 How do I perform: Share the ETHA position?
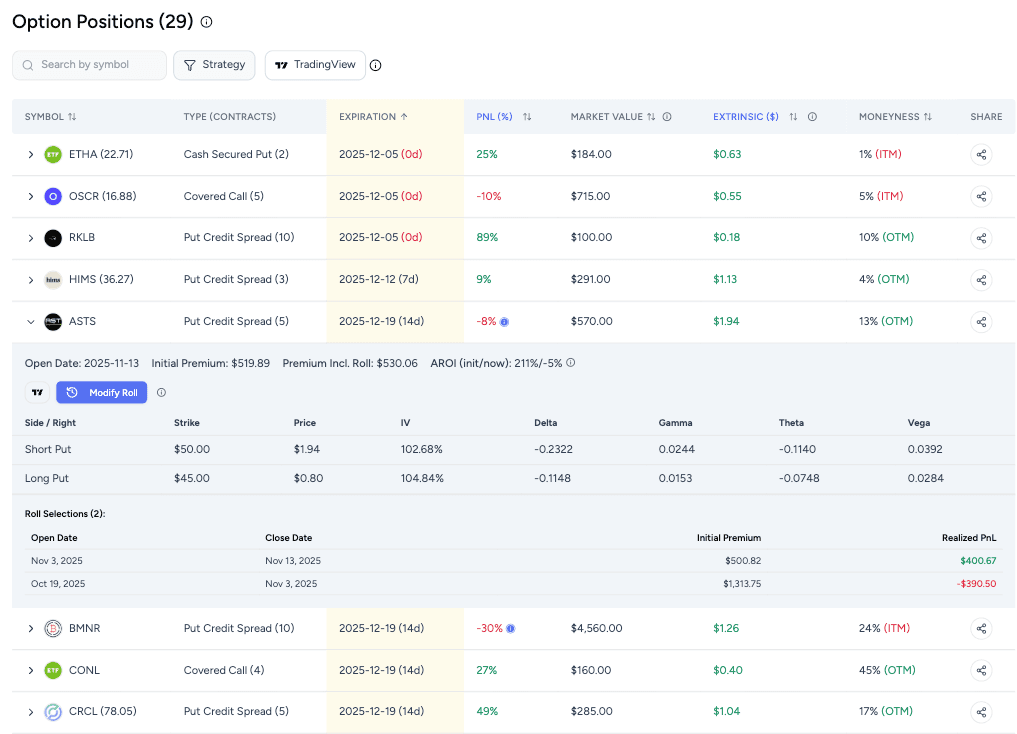click(x=980, y=154)
